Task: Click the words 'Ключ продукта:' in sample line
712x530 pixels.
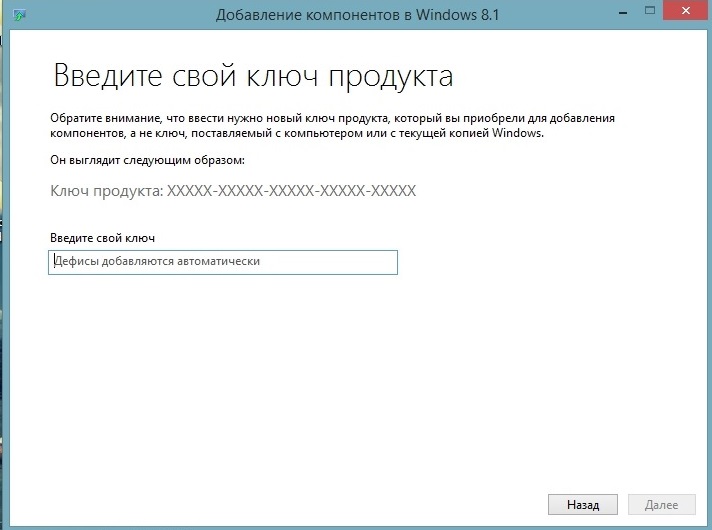Action: click(x=105, y=190)
